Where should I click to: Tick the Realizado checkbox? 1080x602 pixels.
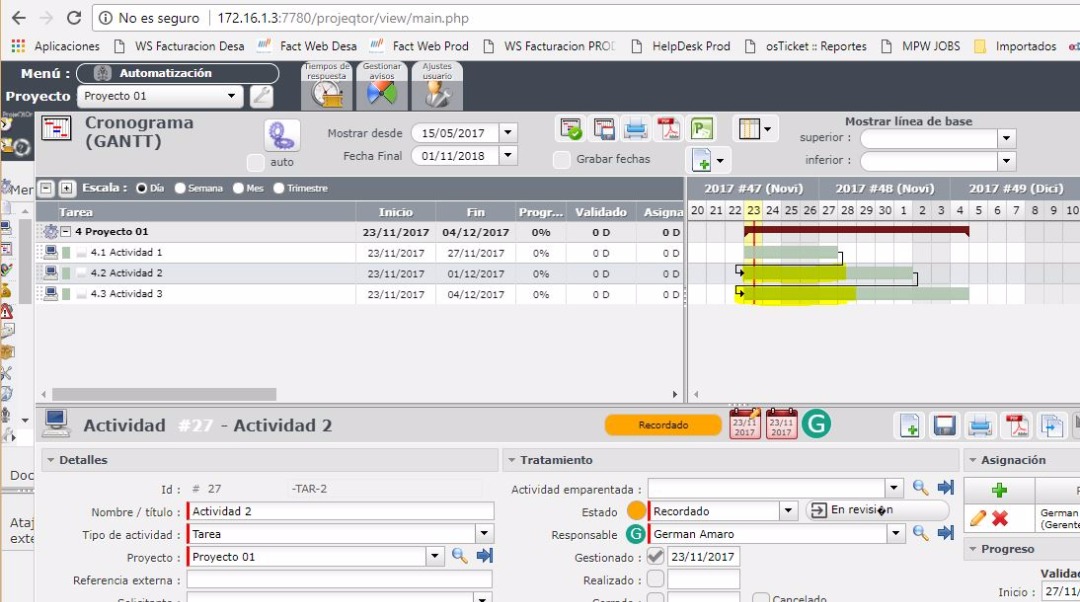click(655, 579)
